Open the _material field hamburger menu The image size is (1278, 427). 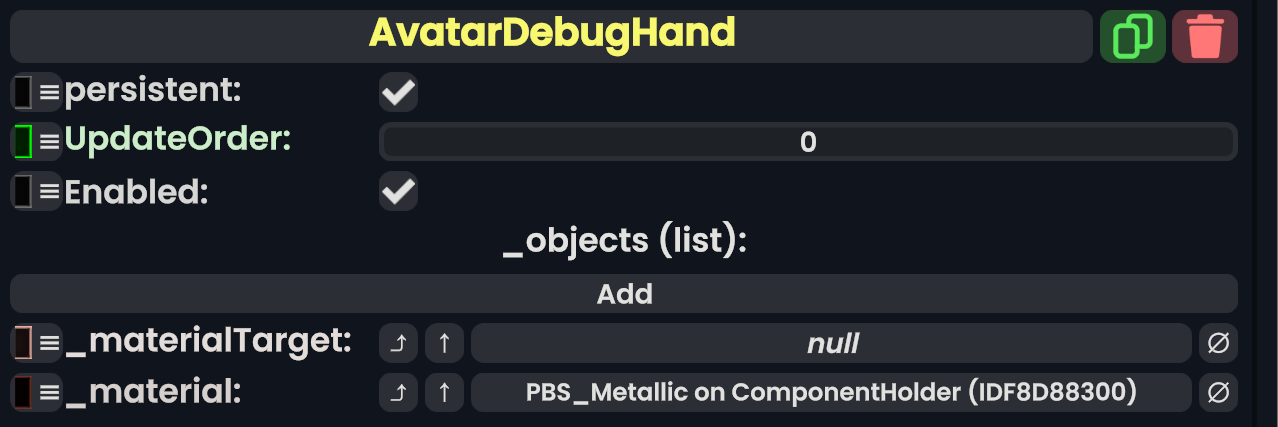coord(49,393)
